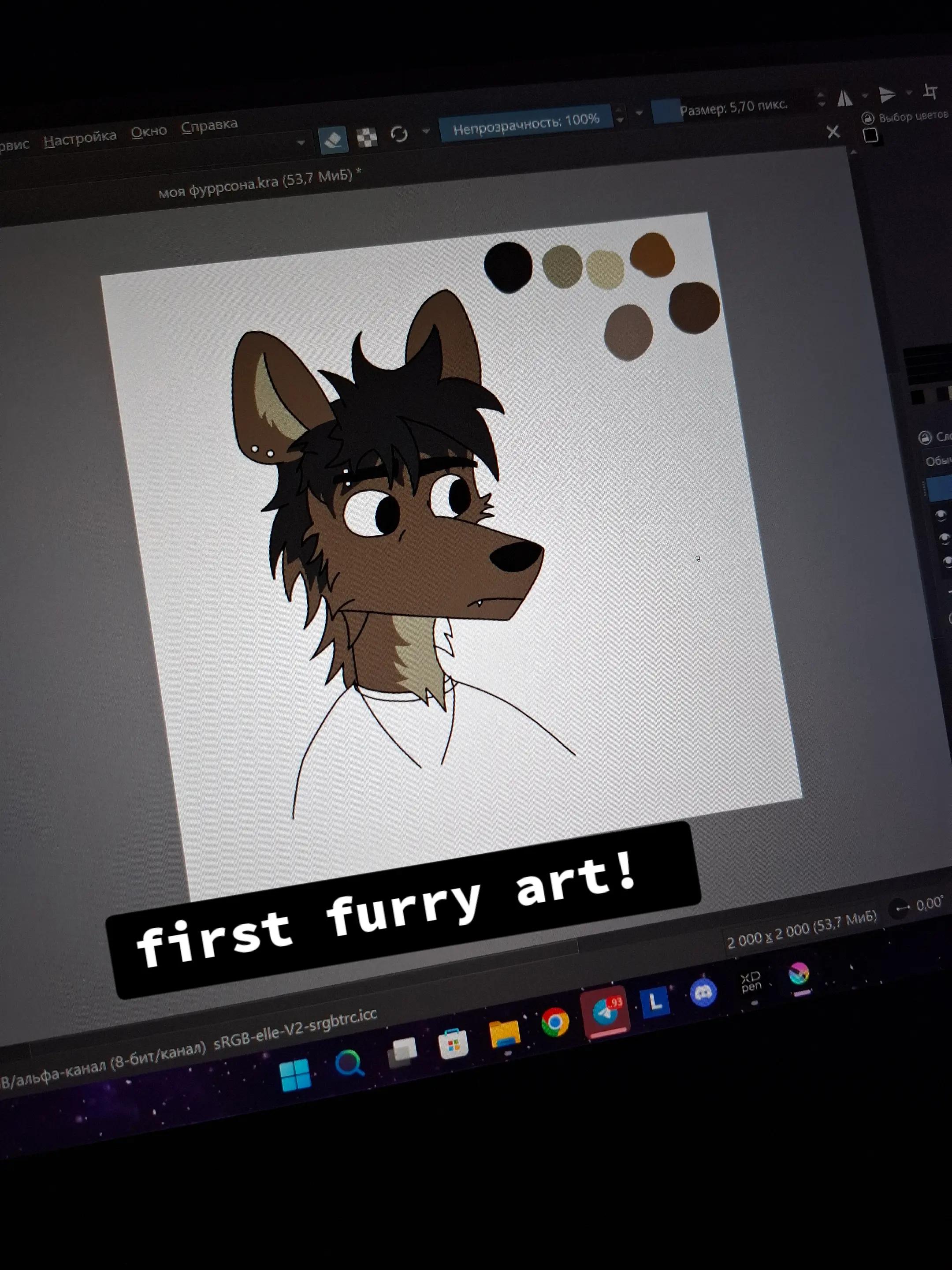
Task: Click the vertical mirror tool icon
Action: click(x=887, y=94)
